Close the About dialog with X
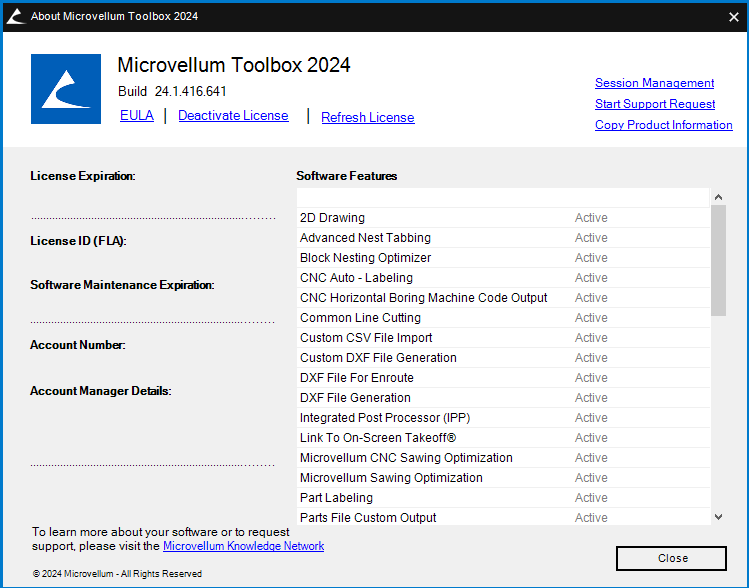749x588 pixels. coord(734,17)
